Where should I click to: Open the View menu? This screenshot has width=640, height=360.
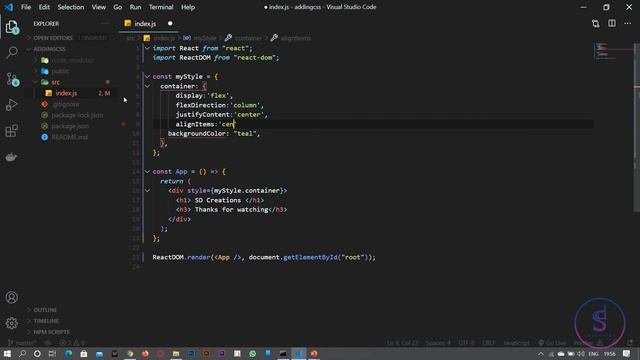[x=98, y=7]
